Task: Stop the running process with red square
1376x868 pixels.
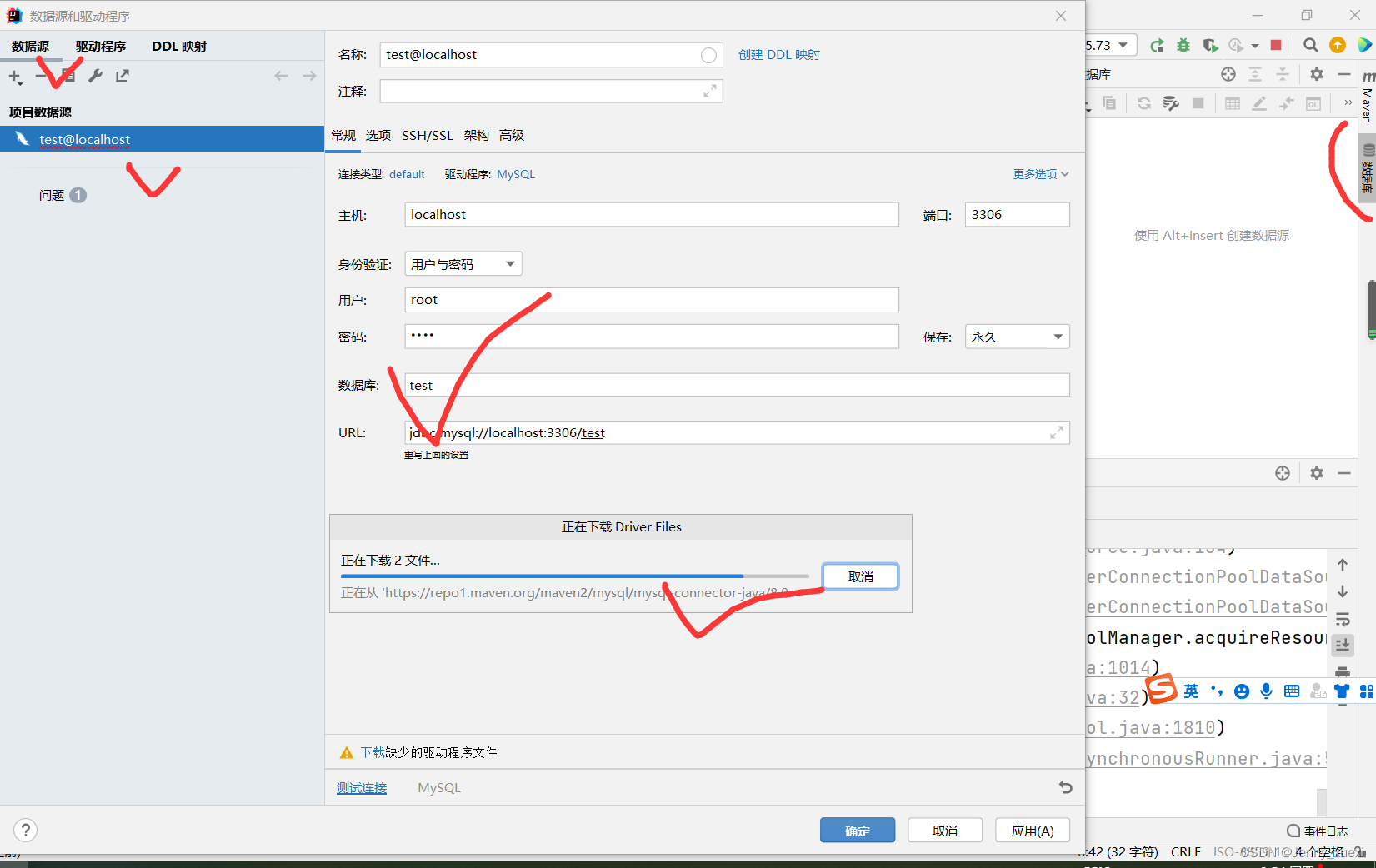Action: coord(1276,45)
